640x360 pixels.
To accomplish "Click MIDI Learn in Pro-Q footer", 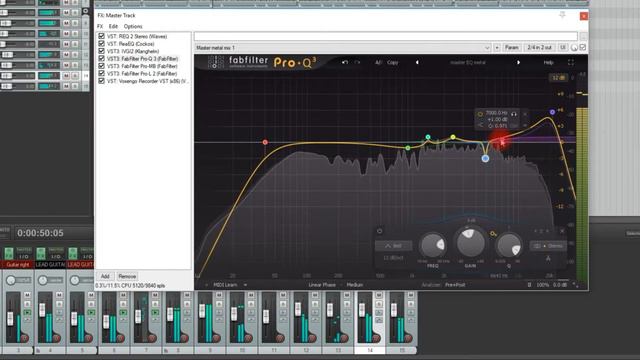I will coord(225,285).
